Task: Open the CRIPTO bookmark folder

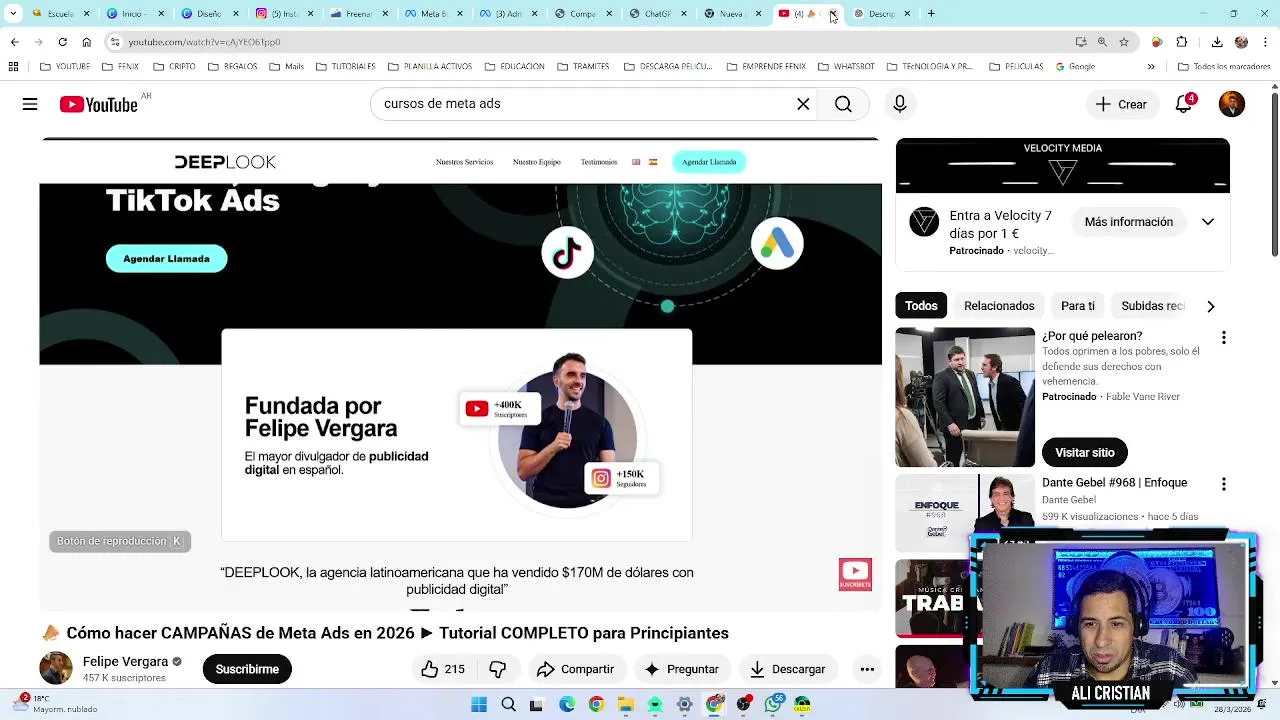Action: click(174, 67)
